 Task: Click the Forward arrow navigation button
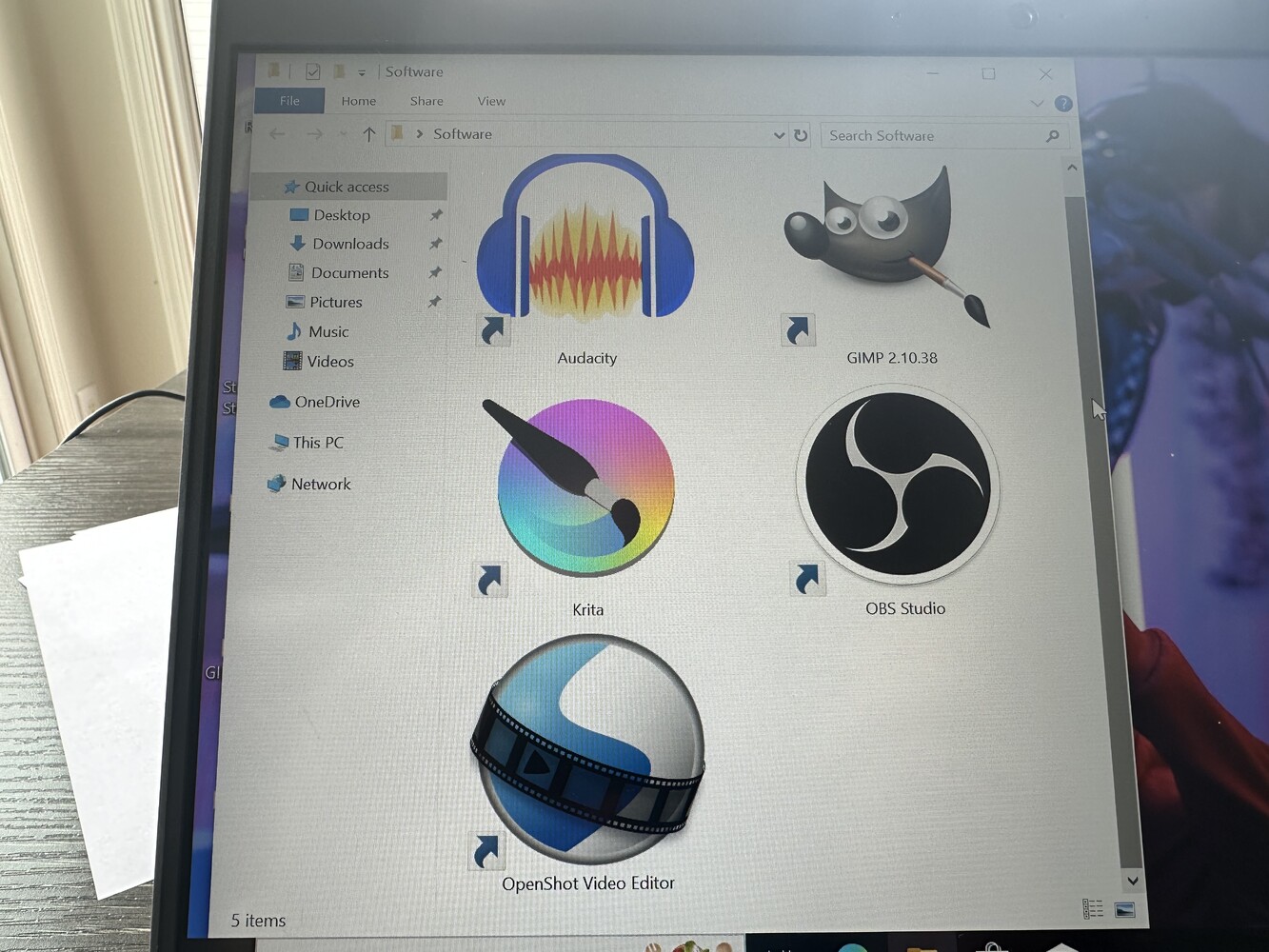(x=314, y=134)
